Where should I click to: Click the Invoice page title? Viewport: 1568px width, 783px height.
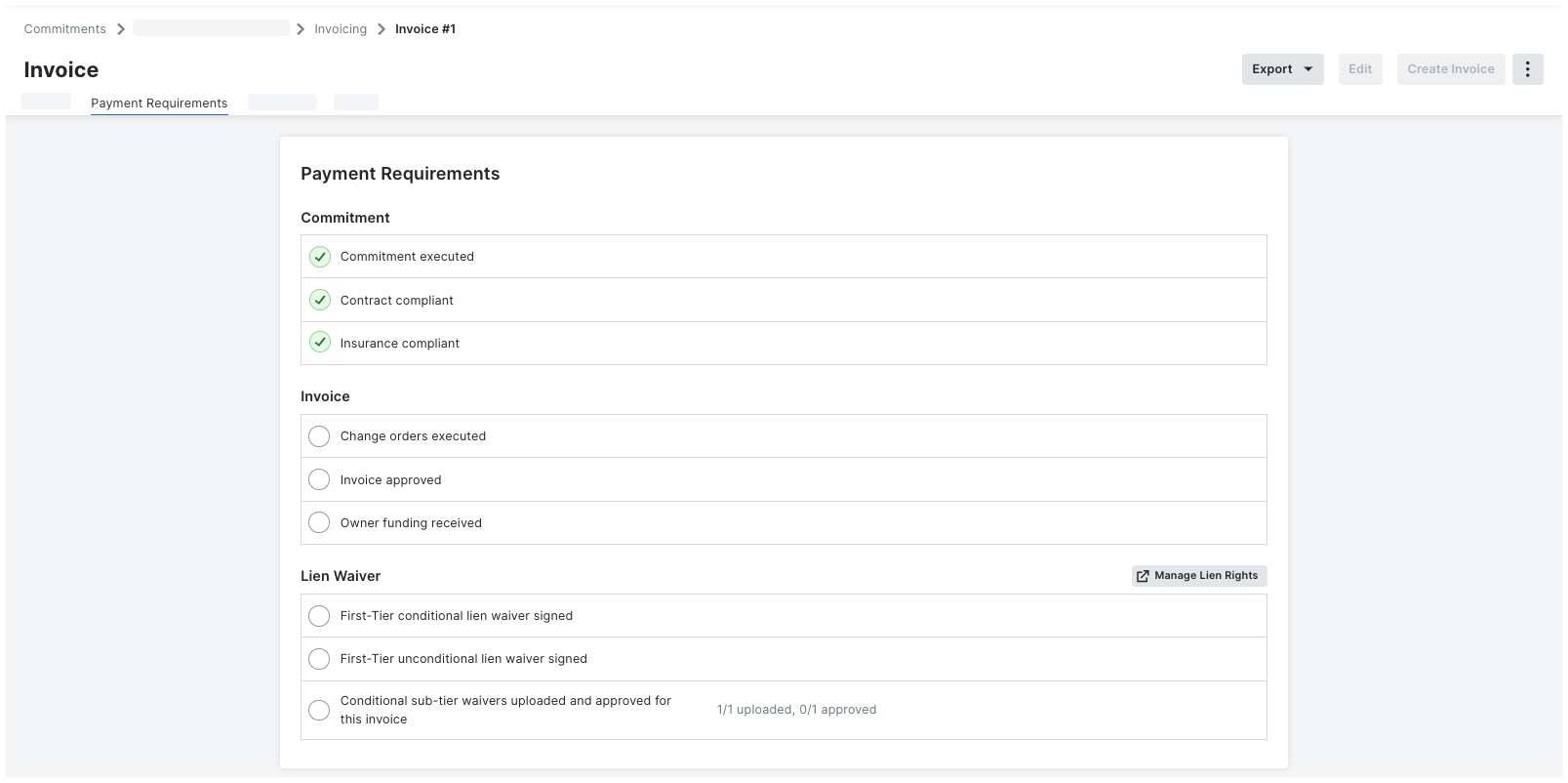61,70
